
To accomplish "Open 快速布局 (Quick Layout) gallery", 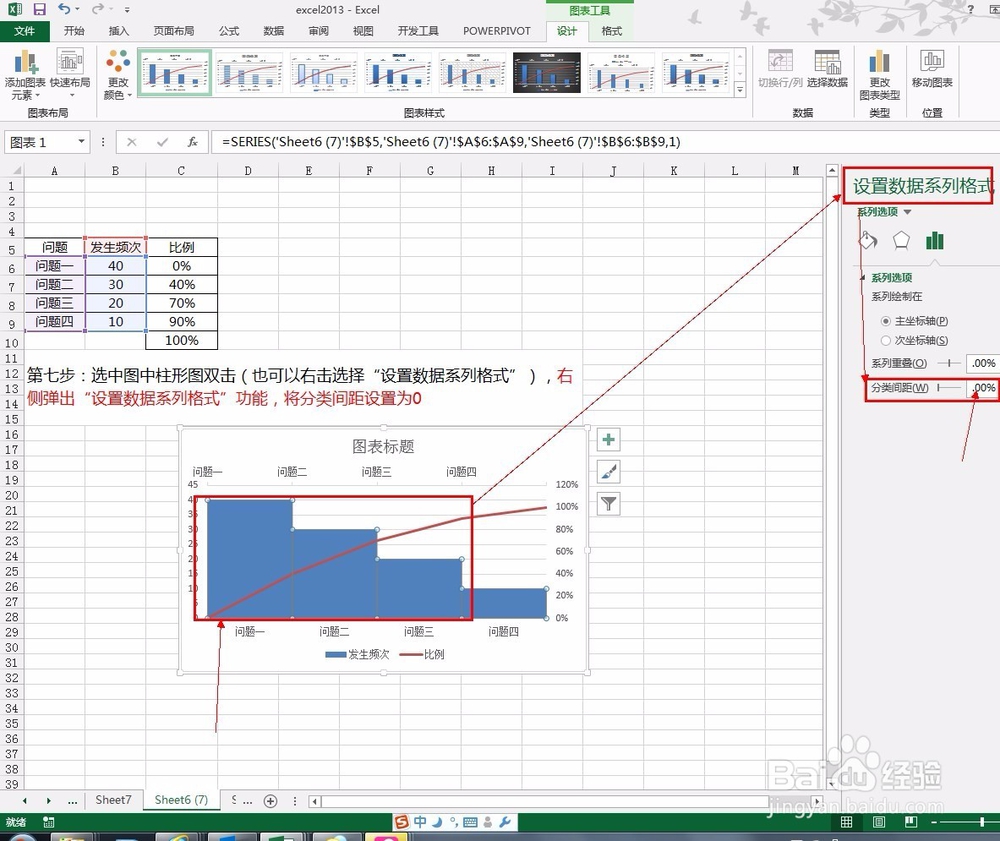I will click(x=70, y=74).
